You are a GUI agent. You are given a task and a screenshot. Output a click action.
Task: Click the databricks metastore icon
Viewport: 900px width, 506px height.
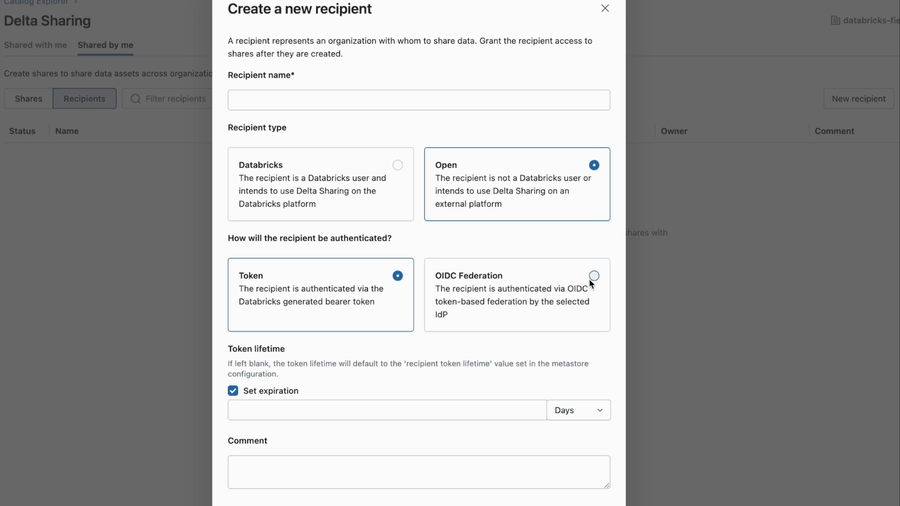pos(835,20)
